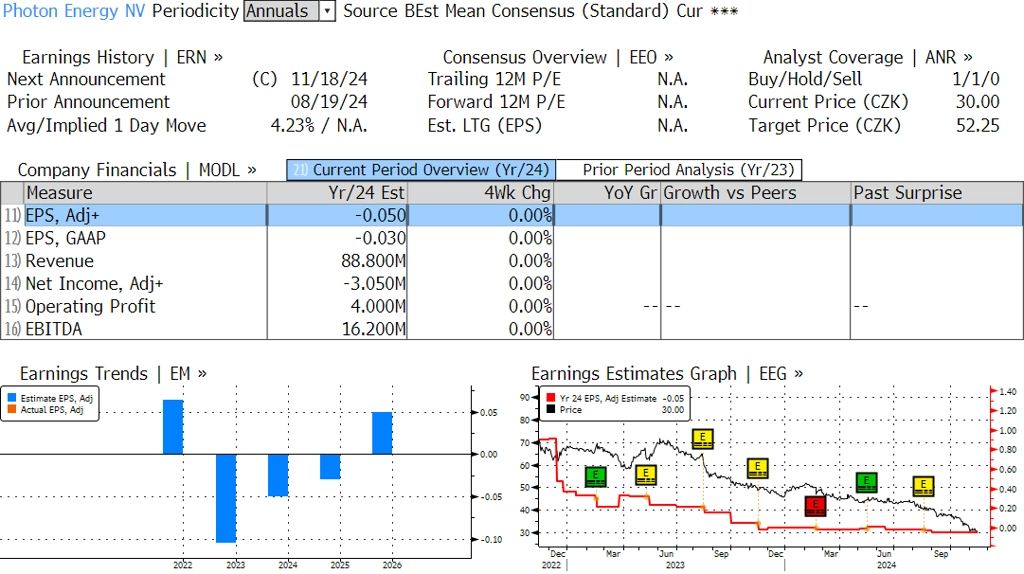Open Earnings Estimates Graph EEG link
Image resolution: width=1024 pixels, height=574 pixels.
pos(667,374)
